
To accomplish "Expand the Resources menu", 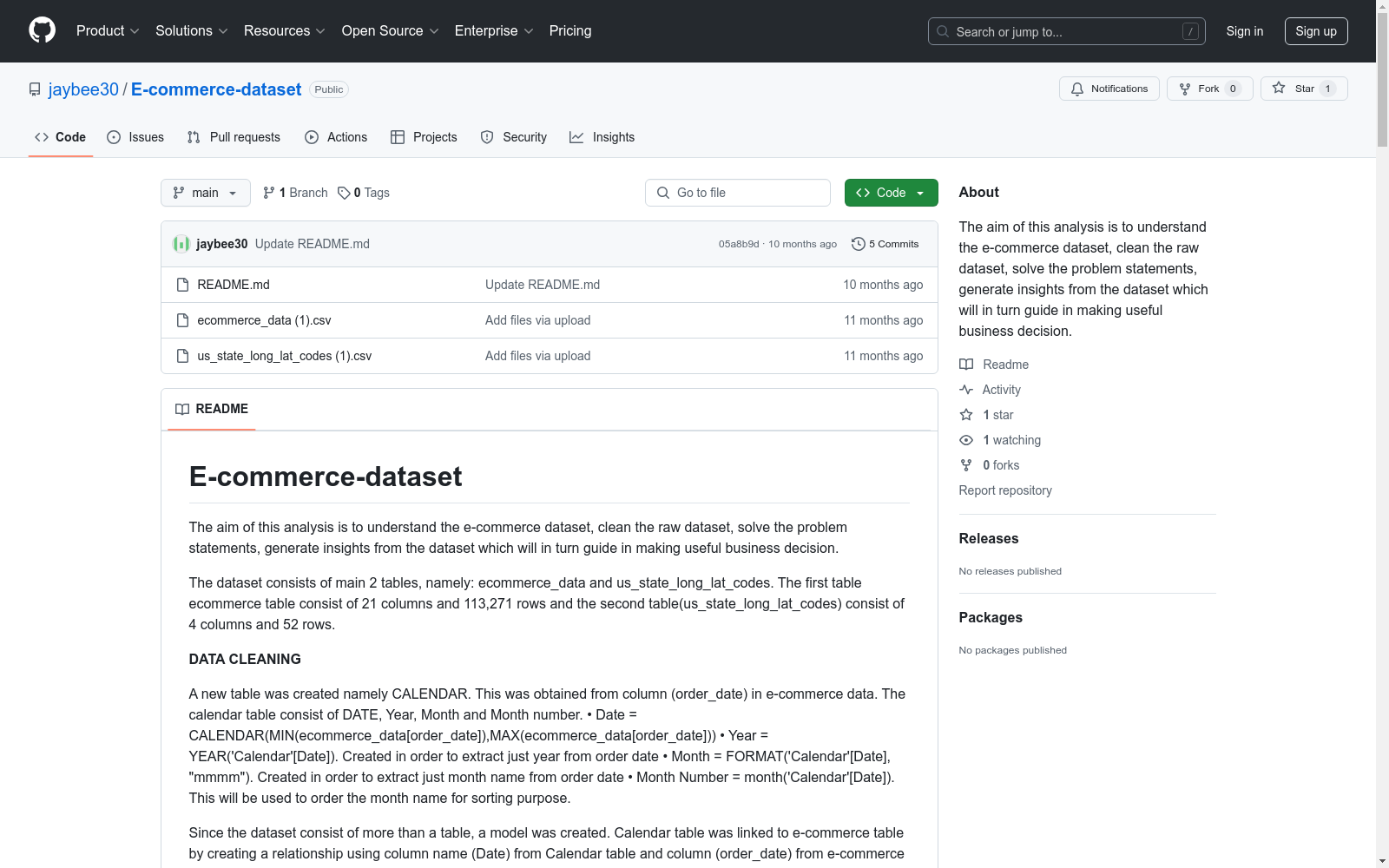I will pyautogui.click(x=285, y=30).
